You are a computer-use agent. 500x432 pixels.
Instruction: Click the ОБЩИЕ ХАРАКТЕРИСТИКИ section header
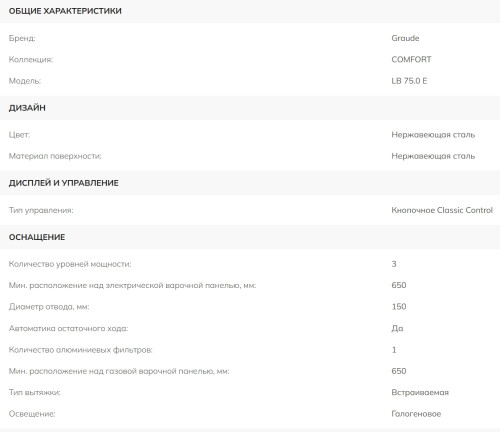click(x=250, y=11)
